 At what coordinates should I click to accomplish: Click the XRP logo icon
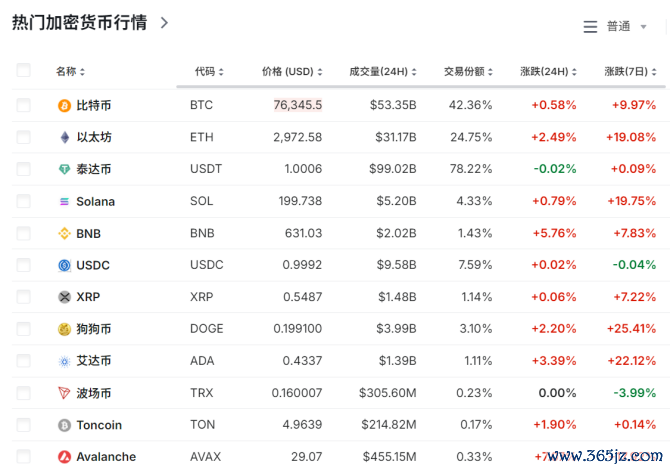tap(65, 297)
